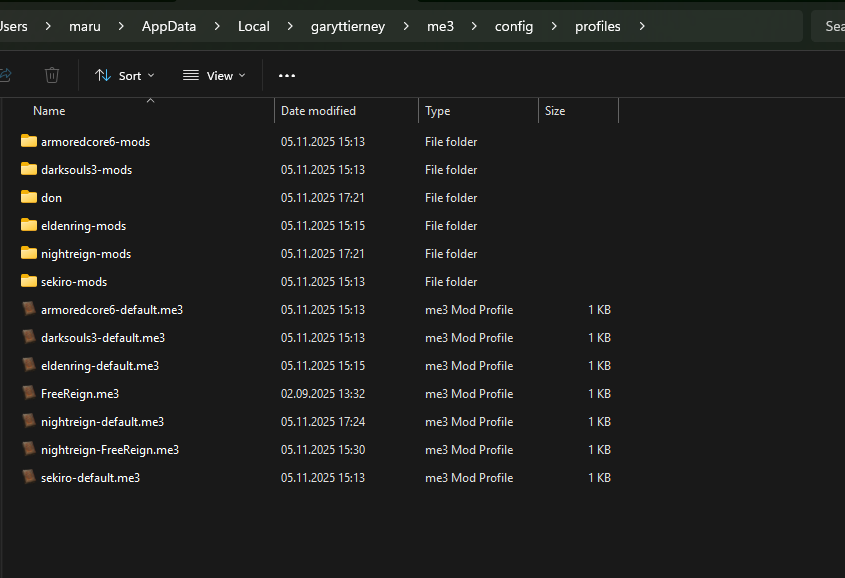Go to the AppData breadcrumb folder
The width and height of the screenshot is (845, 578).
click(x=169, y=26)
